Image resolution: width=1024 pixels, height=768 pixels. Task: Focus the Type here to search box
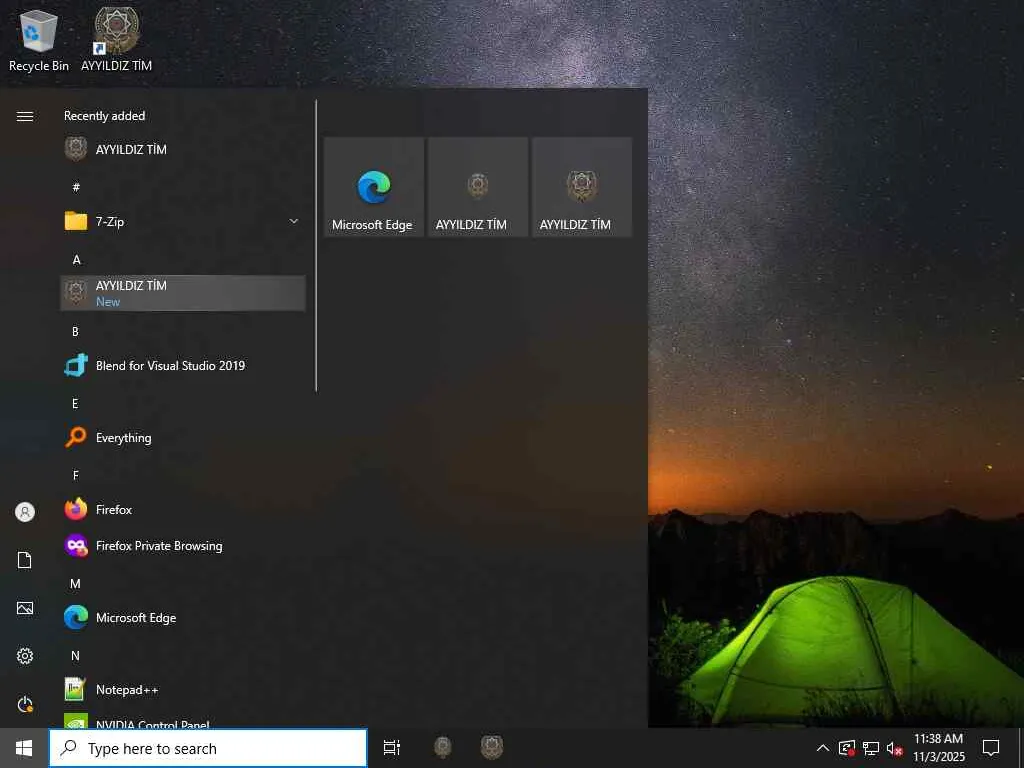tap(208, 748)
